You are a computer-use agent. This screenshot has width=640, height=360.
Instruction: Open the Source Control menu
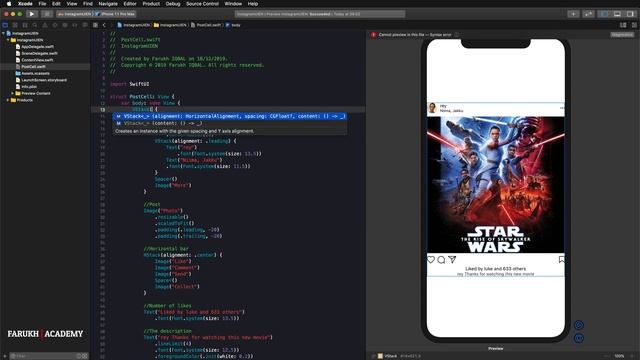(x=202, y=4)
